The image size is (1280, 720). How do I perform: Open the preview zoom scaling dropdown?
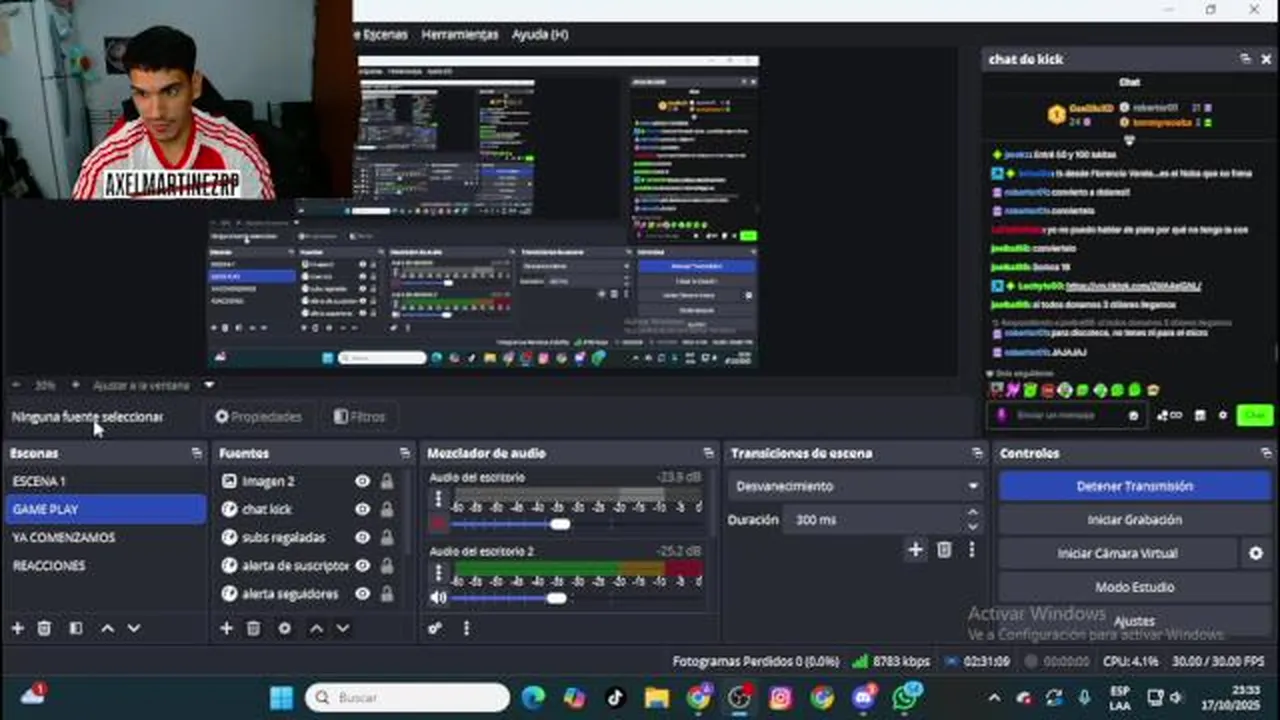tap(209, 384)
